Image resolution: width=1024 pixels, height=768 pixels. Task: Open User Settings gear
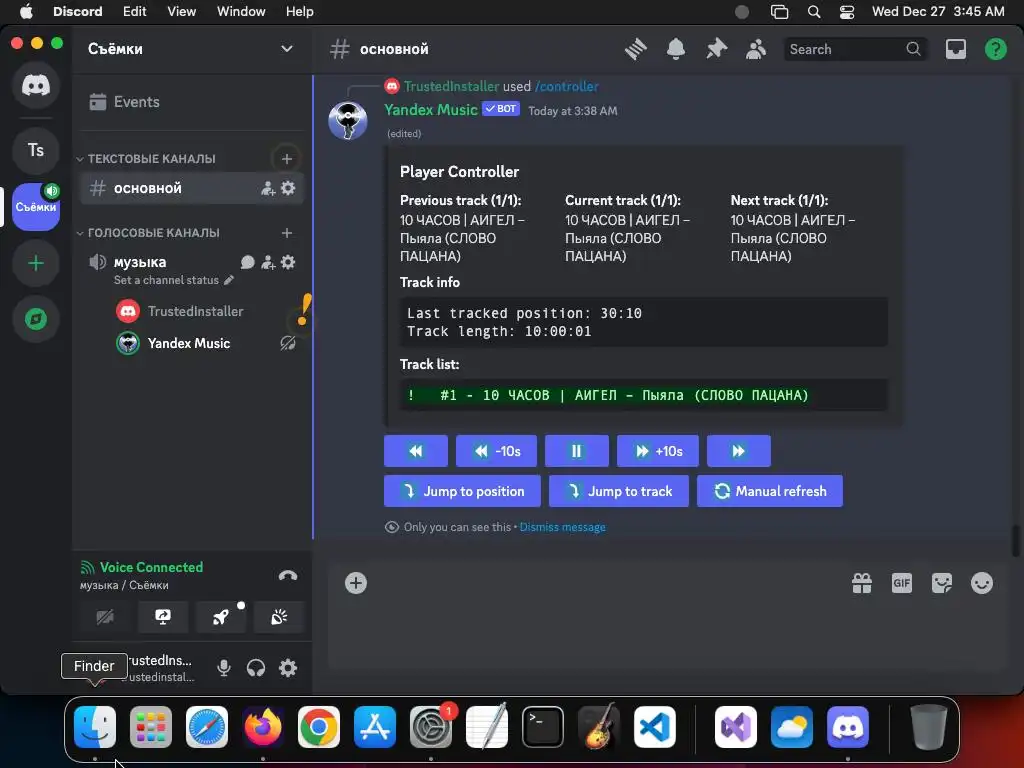288,668
